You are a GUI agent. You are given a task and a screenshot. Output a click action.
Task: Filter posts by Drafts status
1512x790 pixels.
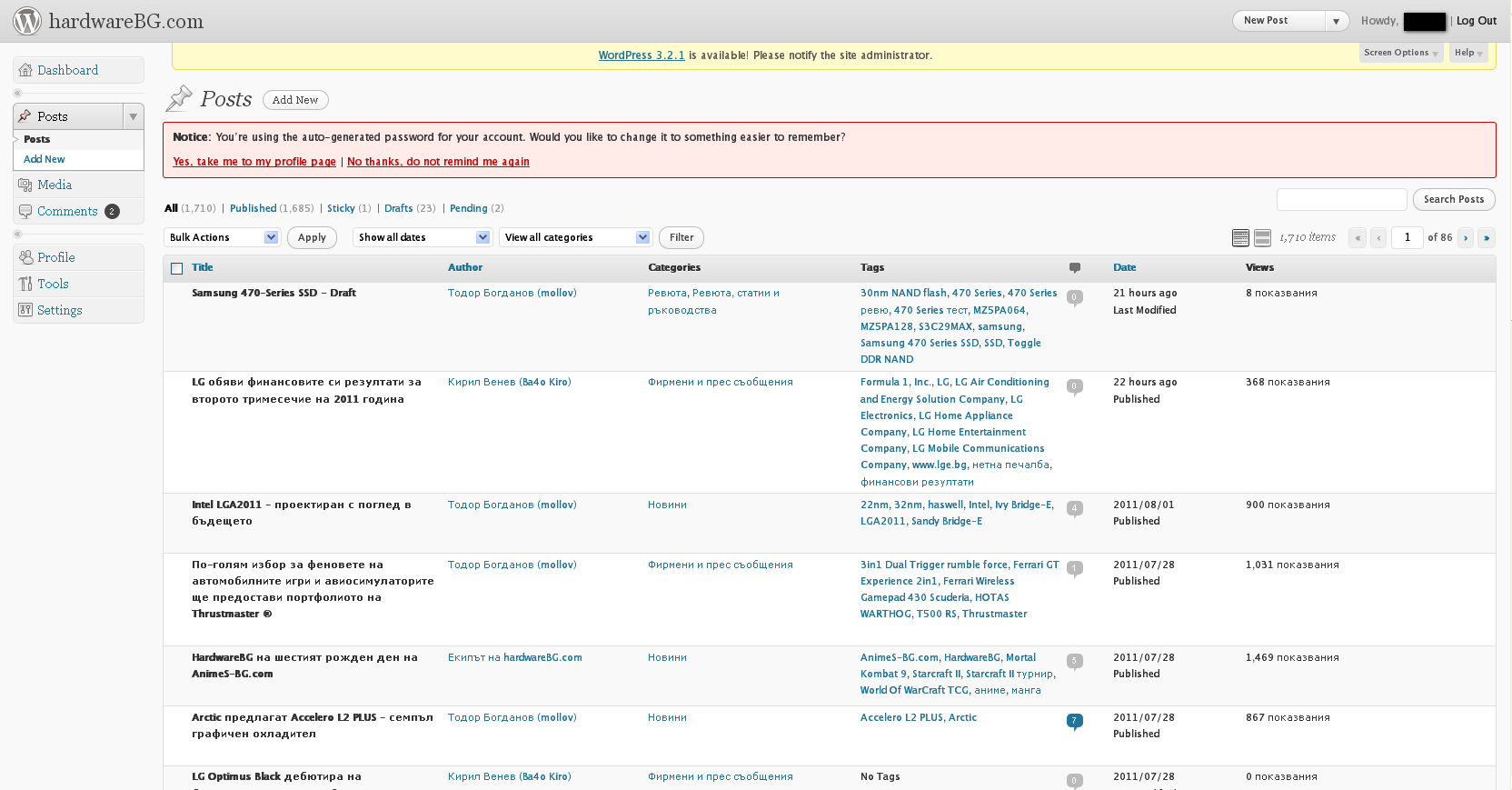click(398, 208)
